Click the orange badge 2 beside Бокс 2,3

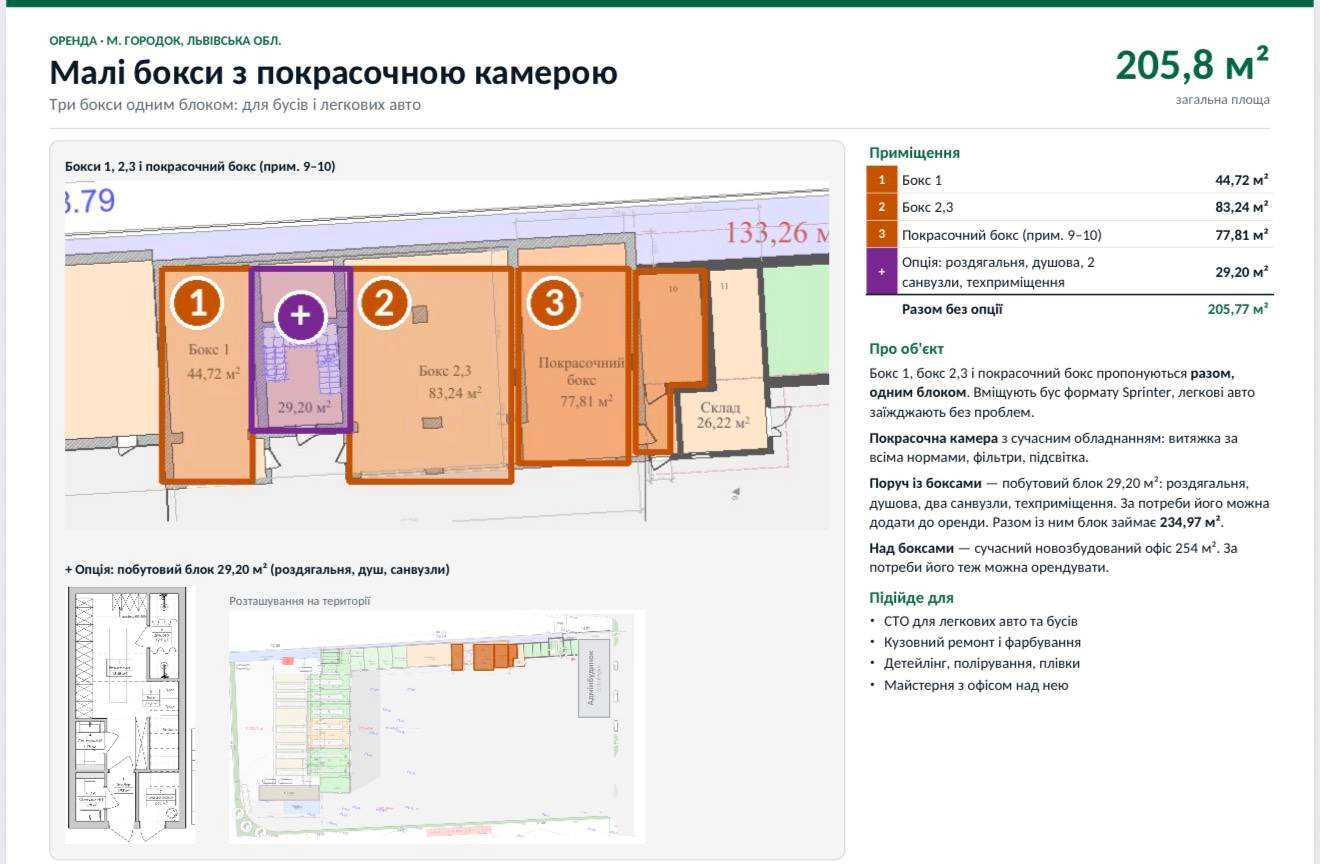tap(881, 207)
